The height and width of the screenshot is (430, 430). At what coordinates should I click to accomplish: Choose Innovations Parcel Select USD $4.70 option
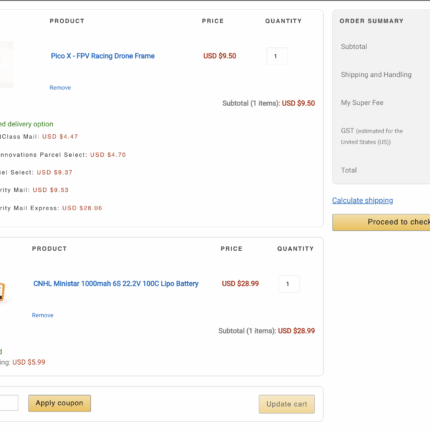tap(63, 155)
